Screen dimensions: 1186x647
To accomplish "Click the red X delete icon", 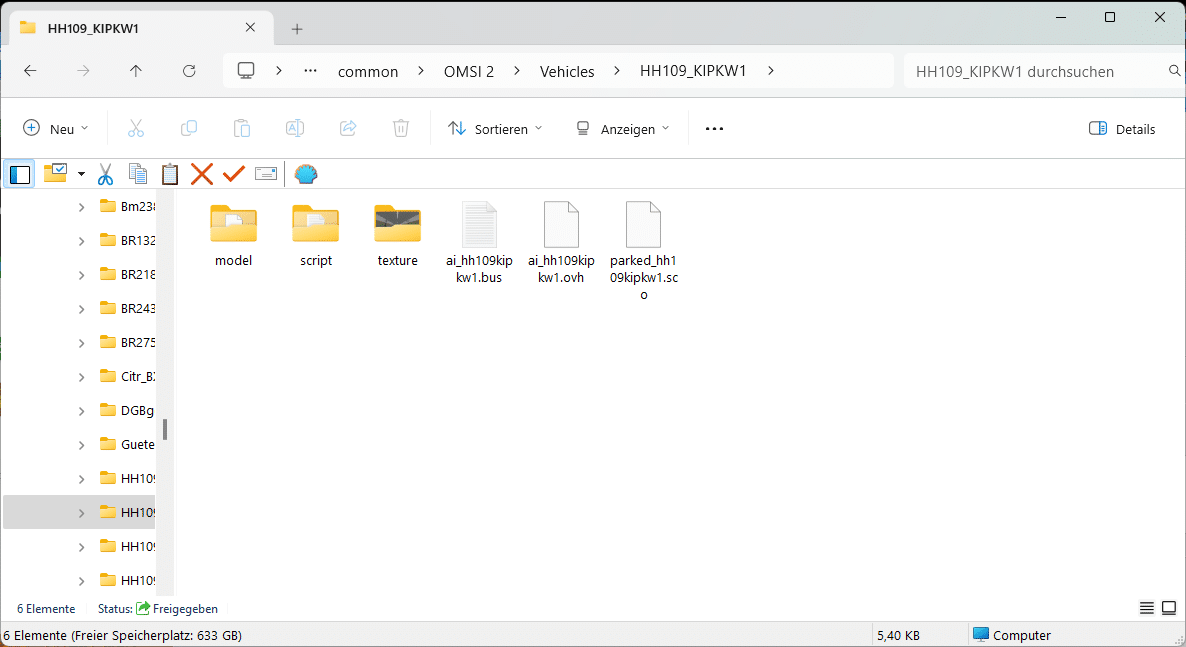I will pyautogui.click(x=202, y=174).
